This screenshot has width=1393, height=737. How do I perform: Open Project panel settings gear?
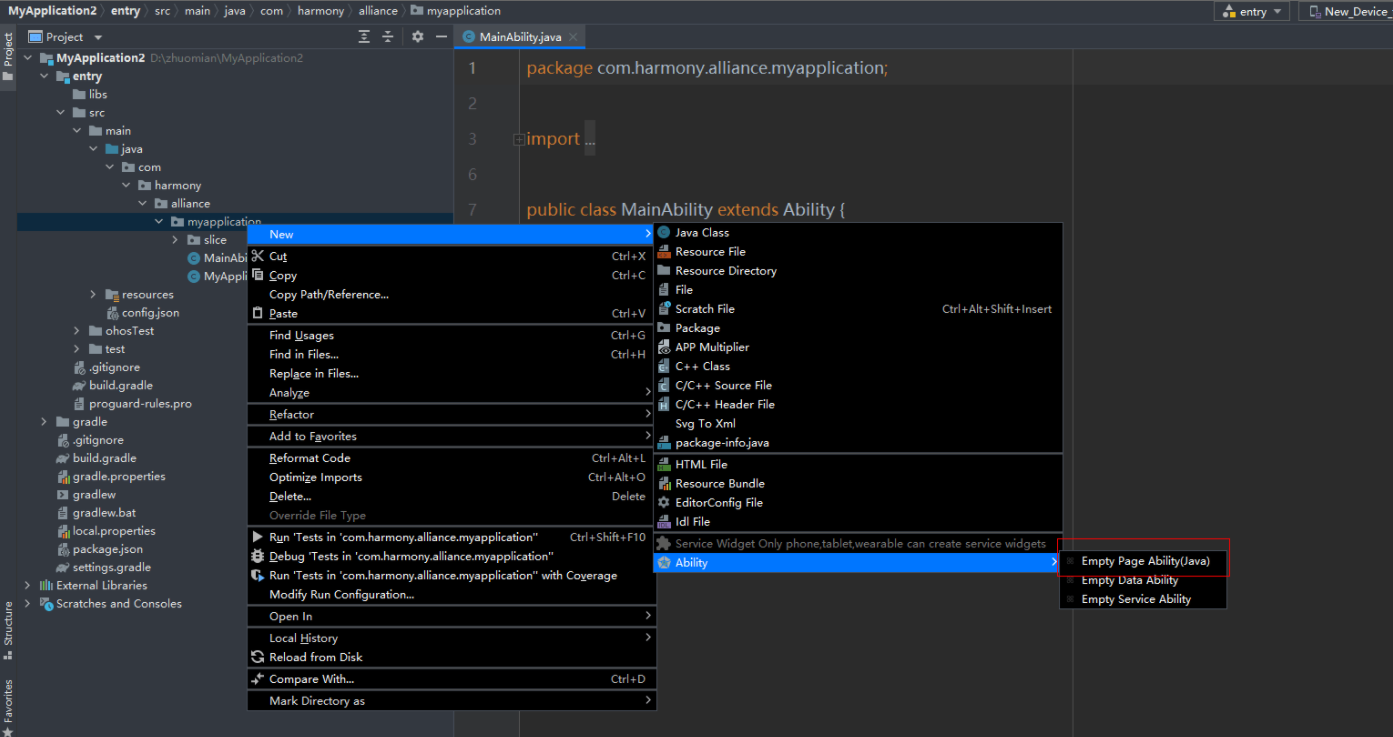coord(417,37)
